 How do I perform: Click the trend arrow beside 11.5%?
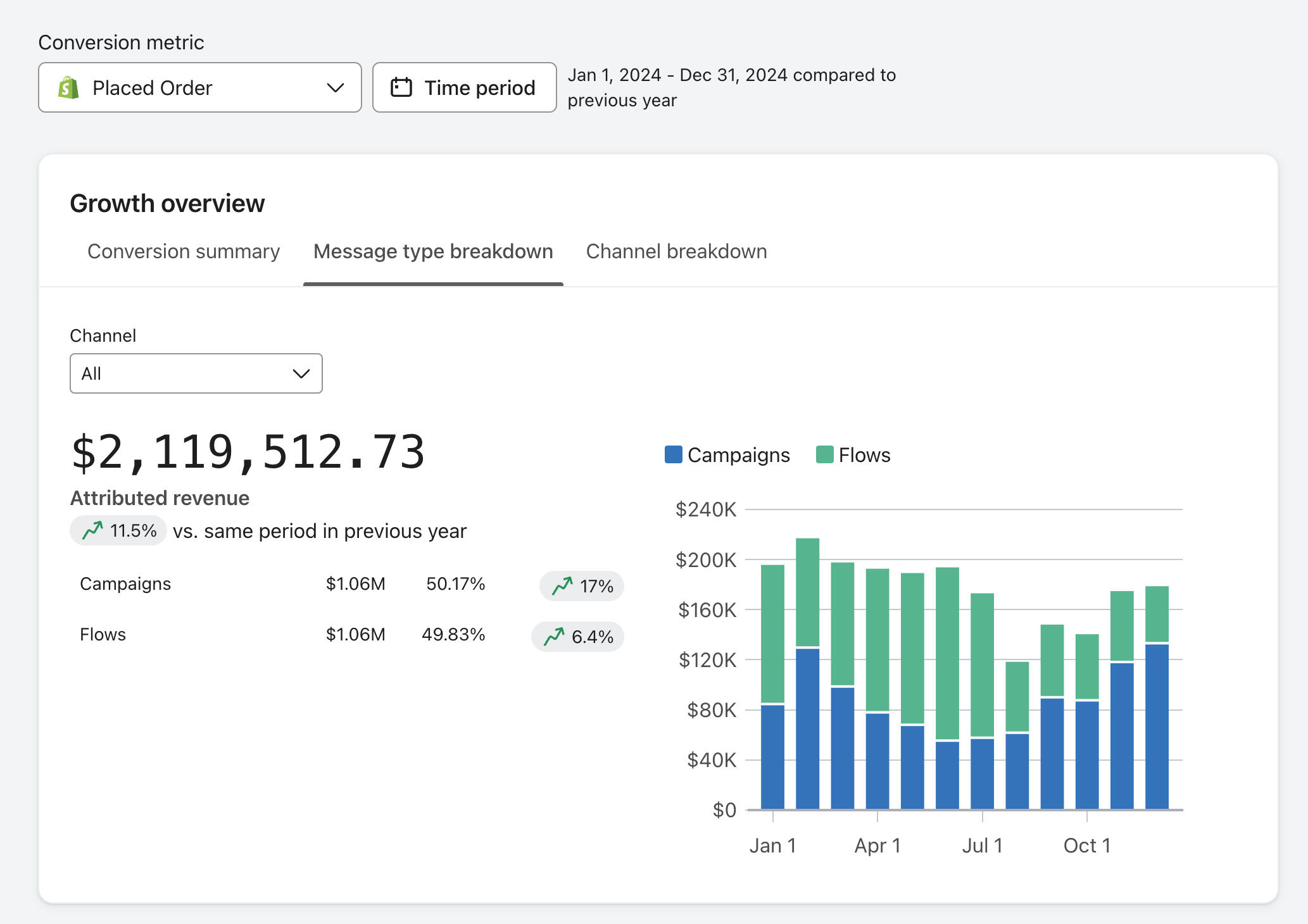(x=92, y=530)
